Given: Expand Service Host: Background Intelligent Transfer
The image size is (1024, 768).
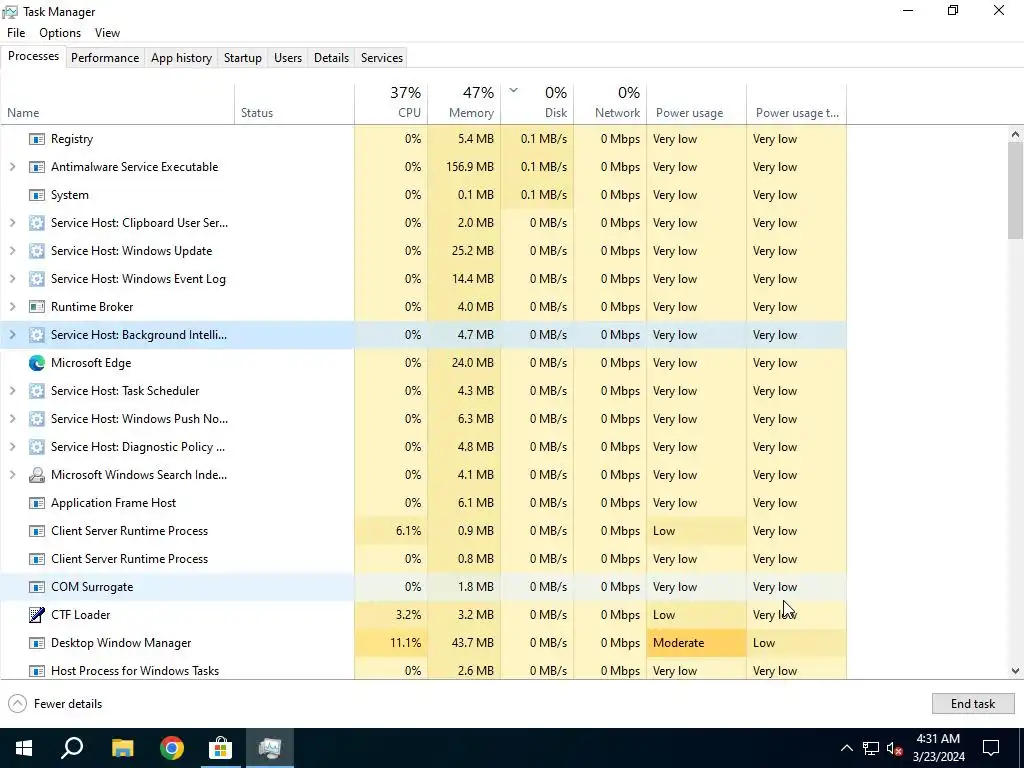Looking at the screenshot, I should tap(12, 335).
